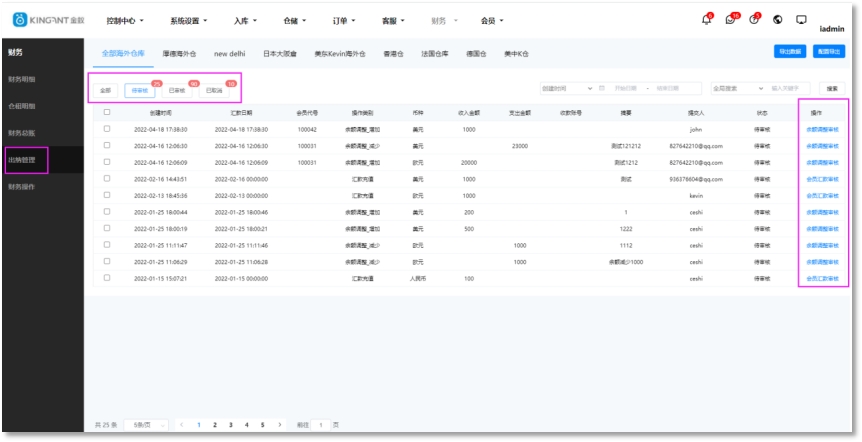The image size is (862, 442).
Task: Click the next page arrow in pagination
Action: pos(279,425)
